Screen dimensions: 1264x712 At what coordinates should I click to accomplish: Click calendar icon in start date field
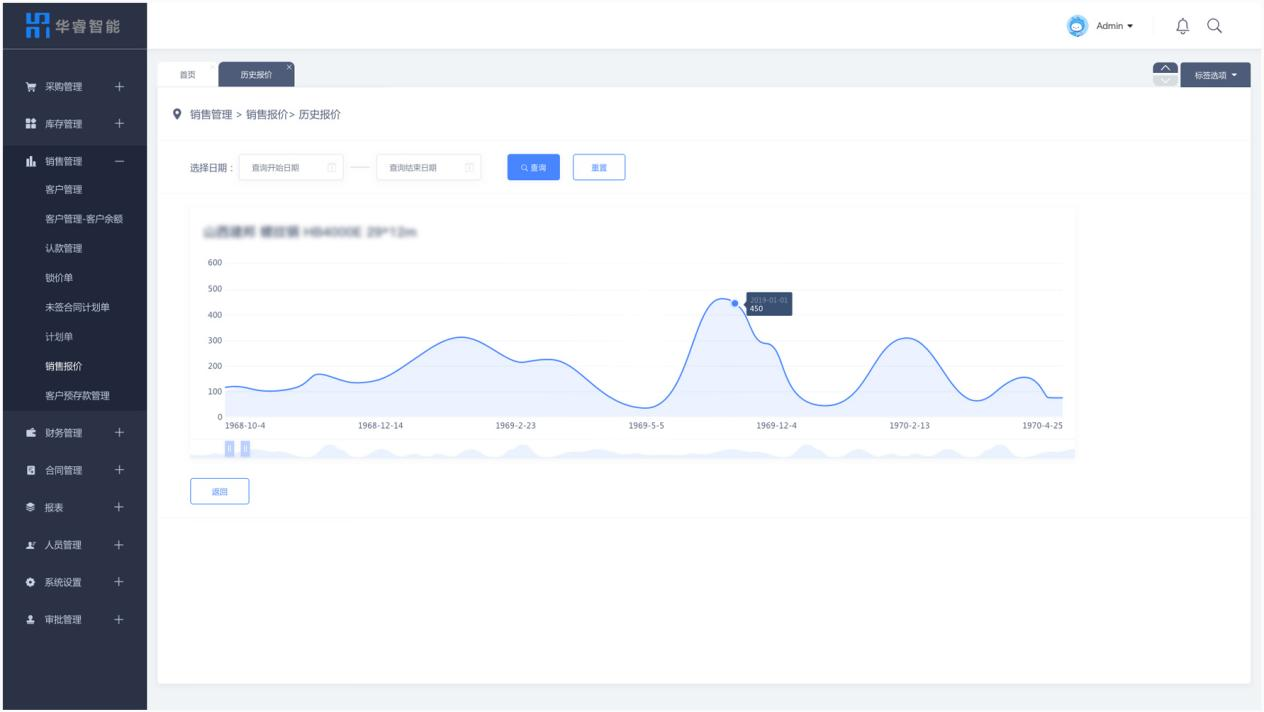tap(332, 168)
